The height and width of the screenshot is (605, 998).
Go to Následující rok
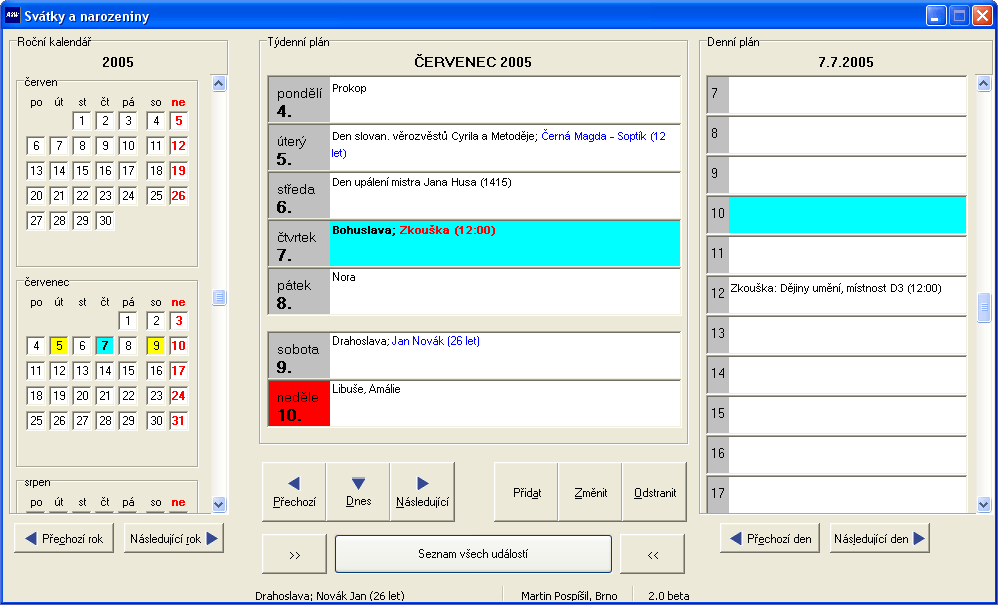point(174,538)
